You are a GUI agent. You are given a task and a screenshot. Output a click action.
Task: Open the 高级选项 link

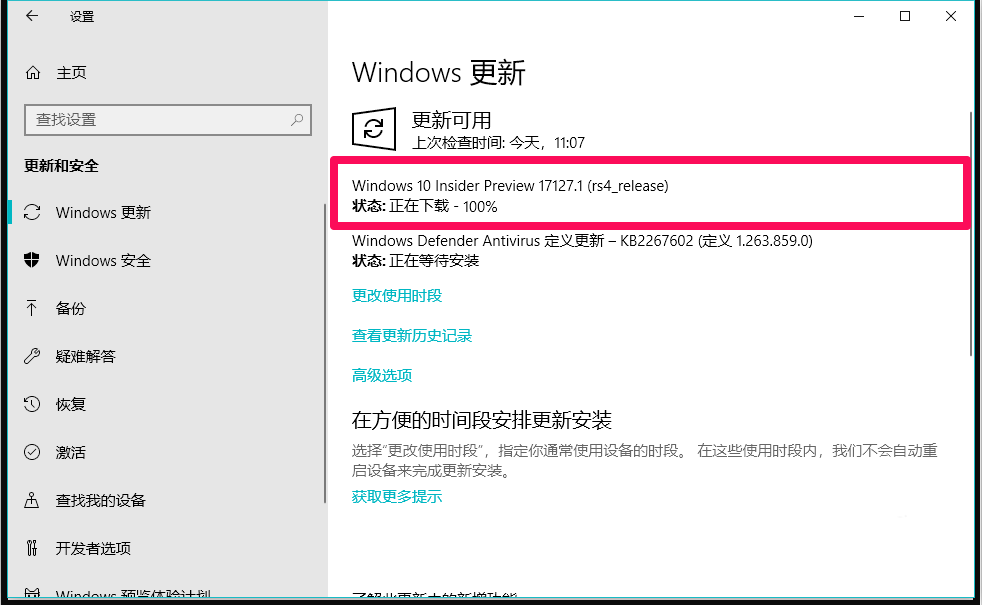pyautogui.click(x=382, y=376)
